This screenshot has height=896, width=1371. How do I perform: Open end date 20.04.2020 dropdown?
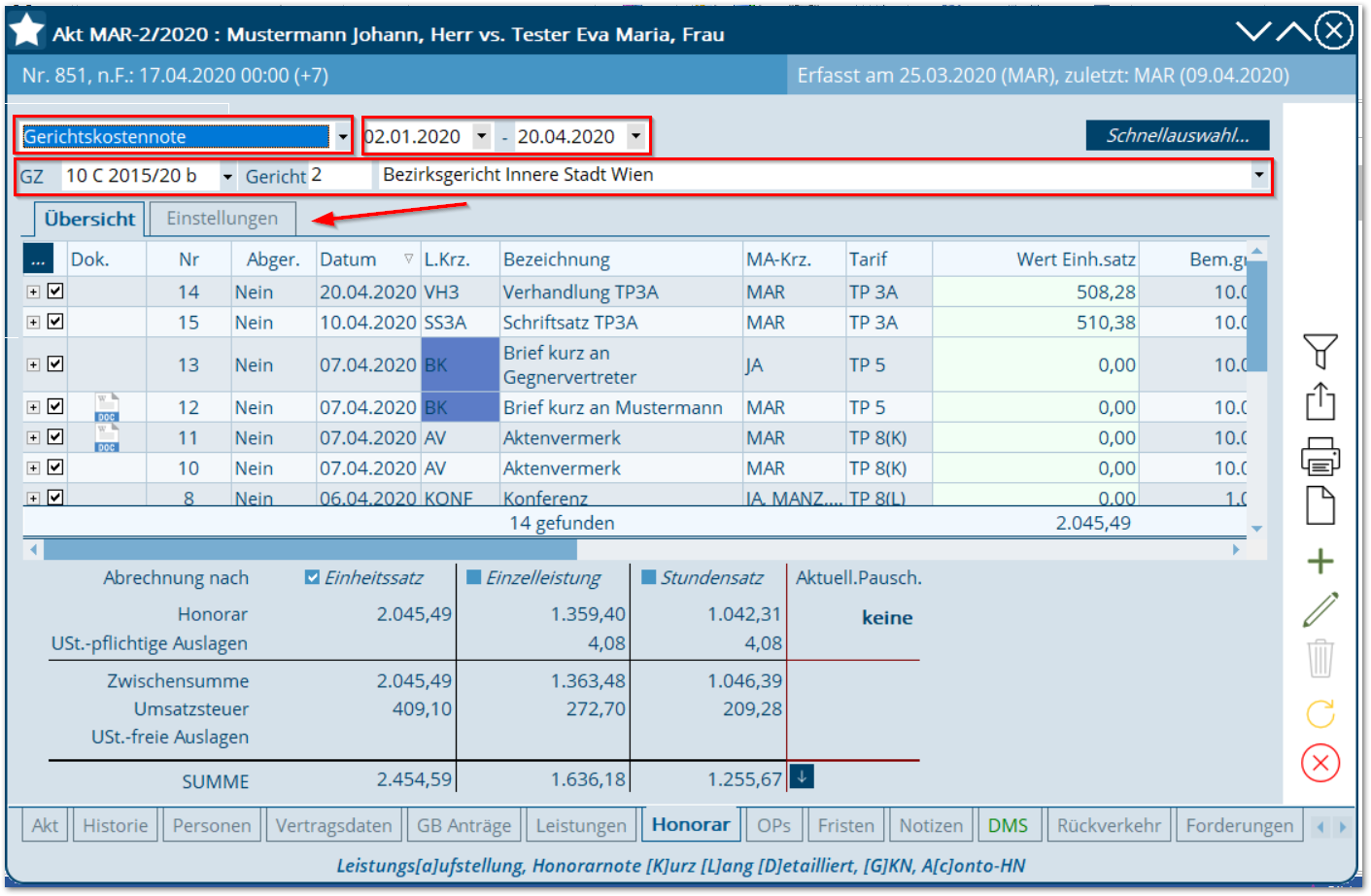[x=635, y=136]
